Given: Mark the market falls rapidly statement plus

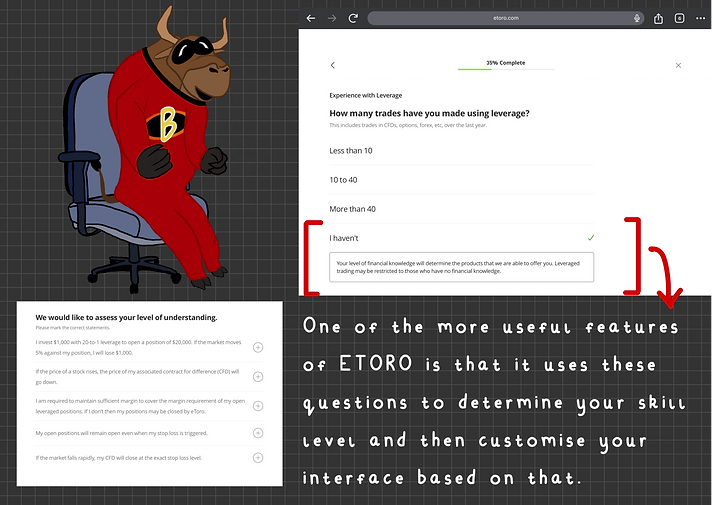Looking at the screenshot, I should (x=258, y=458).
